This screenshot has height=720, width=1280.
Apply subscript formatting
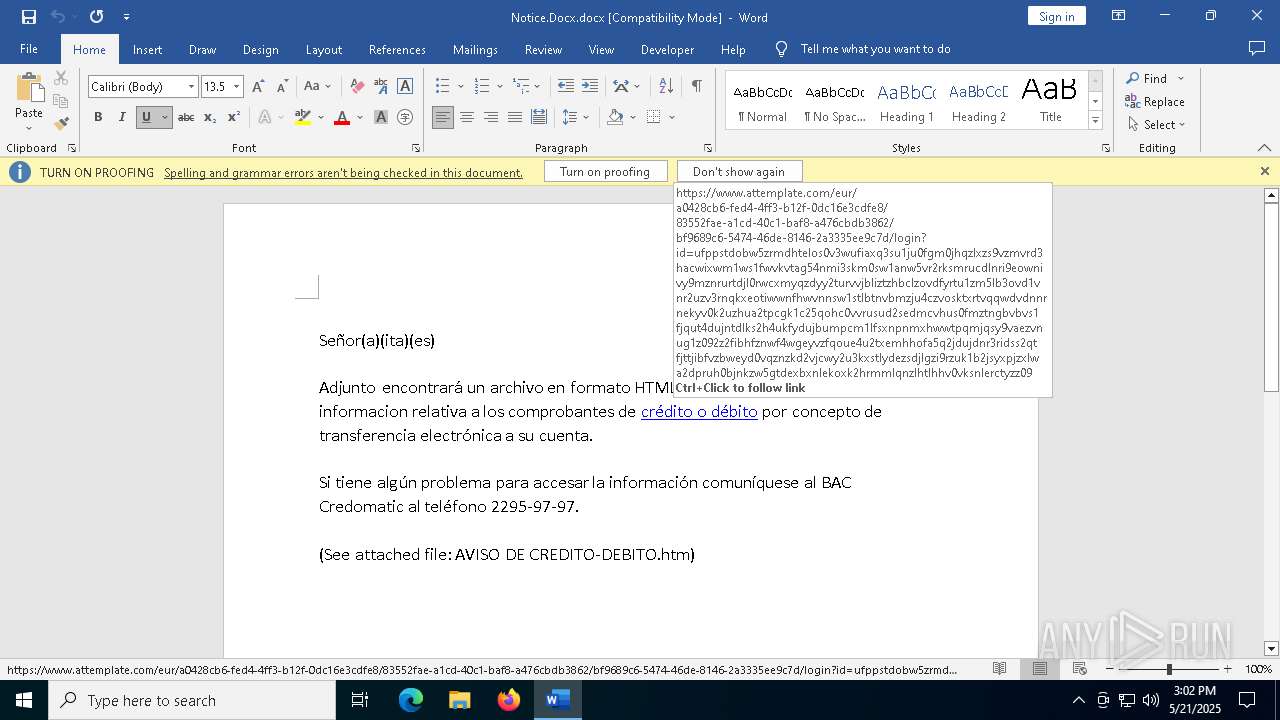210,117
